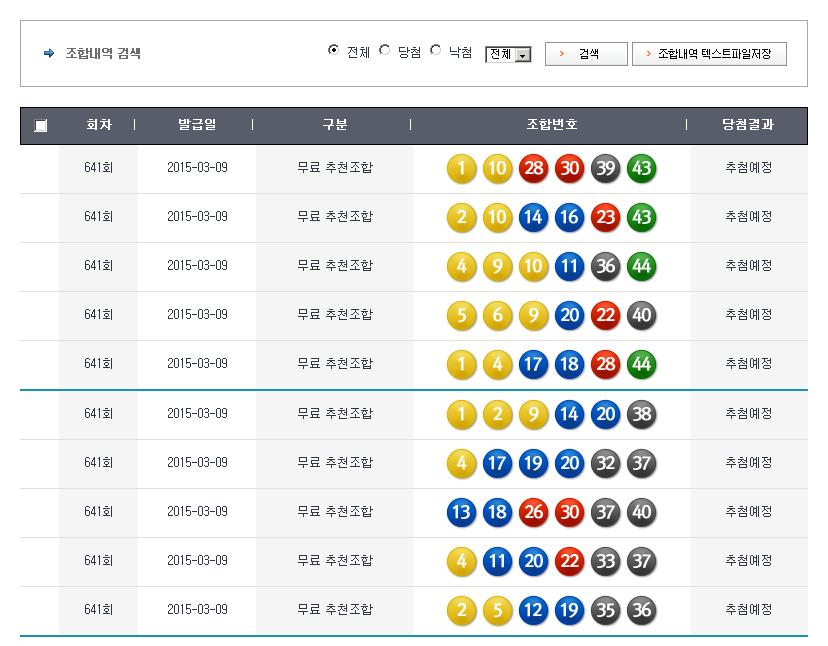Click the red ball numbered 23
Viewport: 828px width, 646px height.
point(605,217)
